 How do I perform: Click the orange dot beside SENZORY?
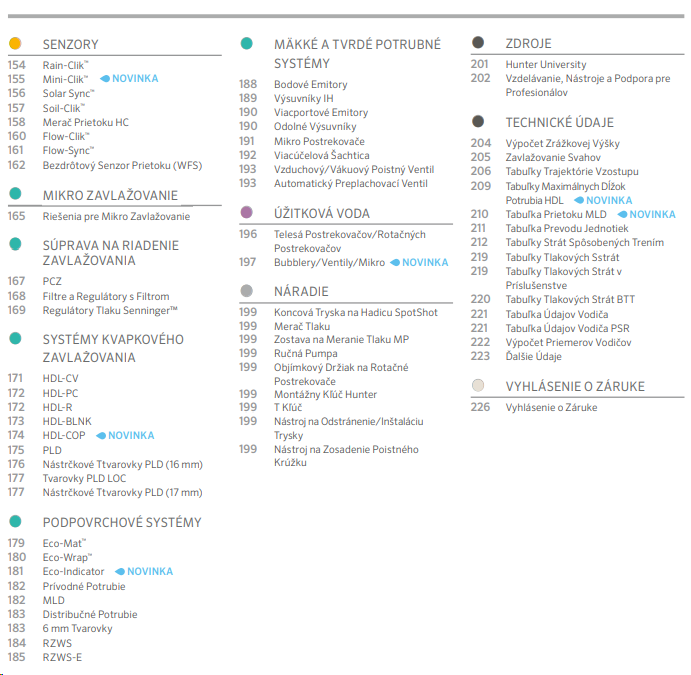click(15, 43)
